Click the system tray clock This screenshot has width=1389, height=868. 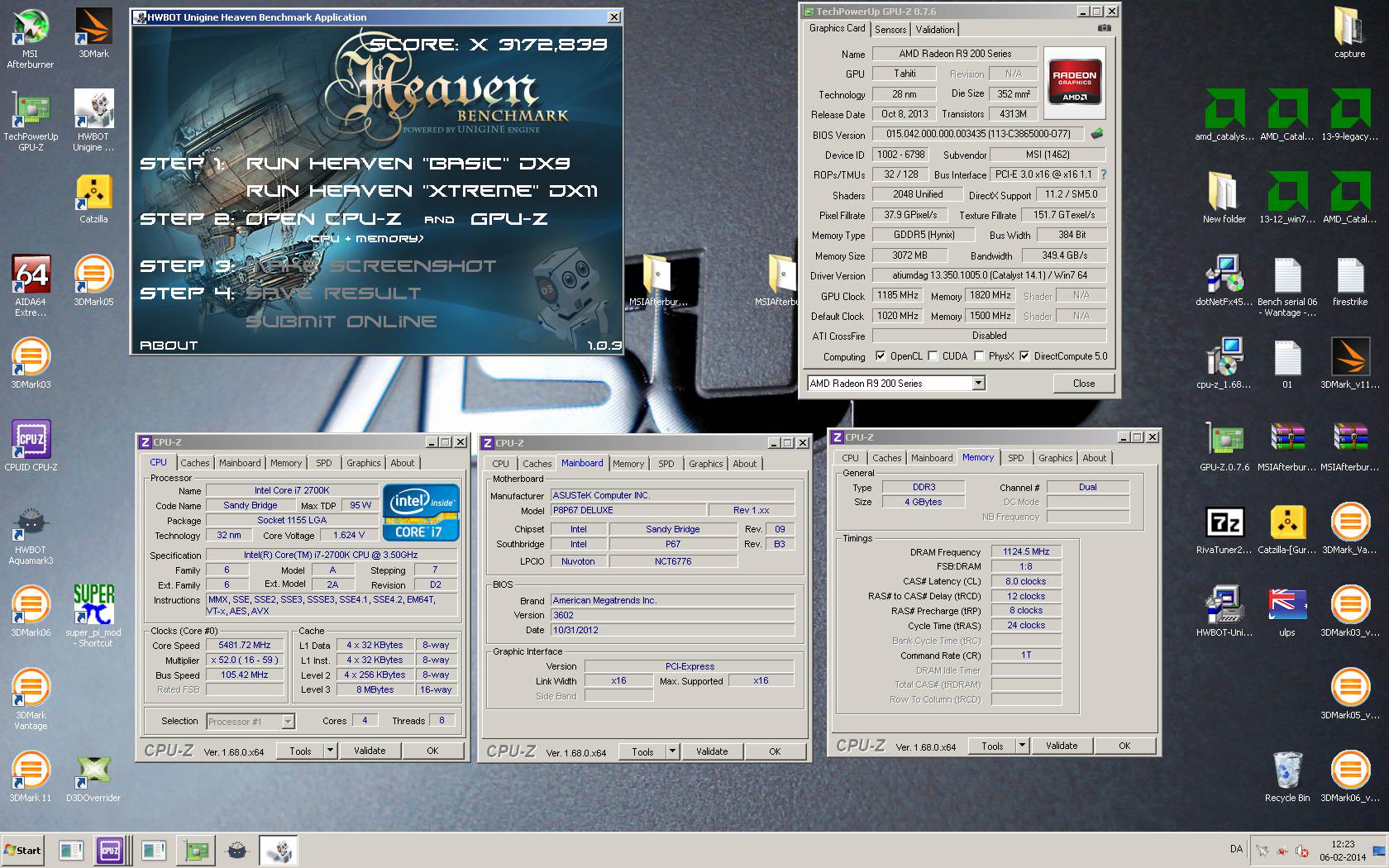point(1343,851)
